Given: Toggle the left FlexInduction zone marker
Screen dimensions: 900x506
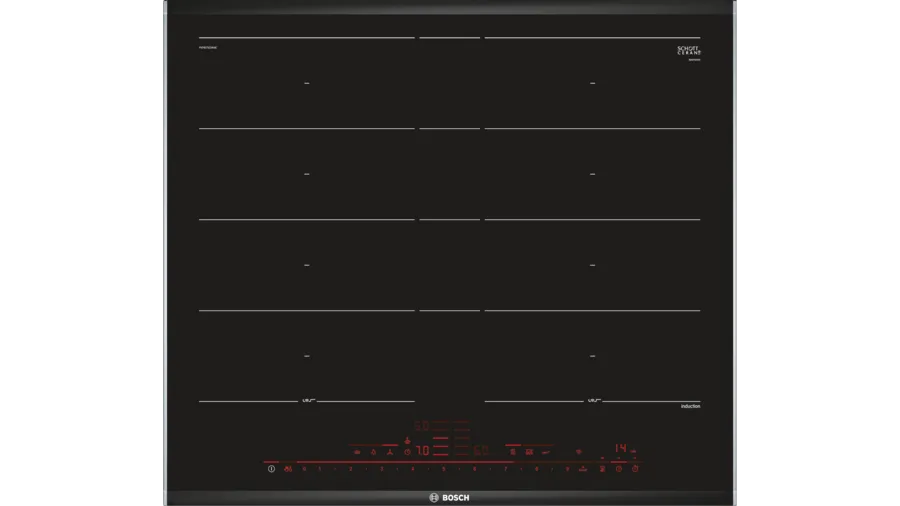Looking at the screenshot, I should coord(308,401).
